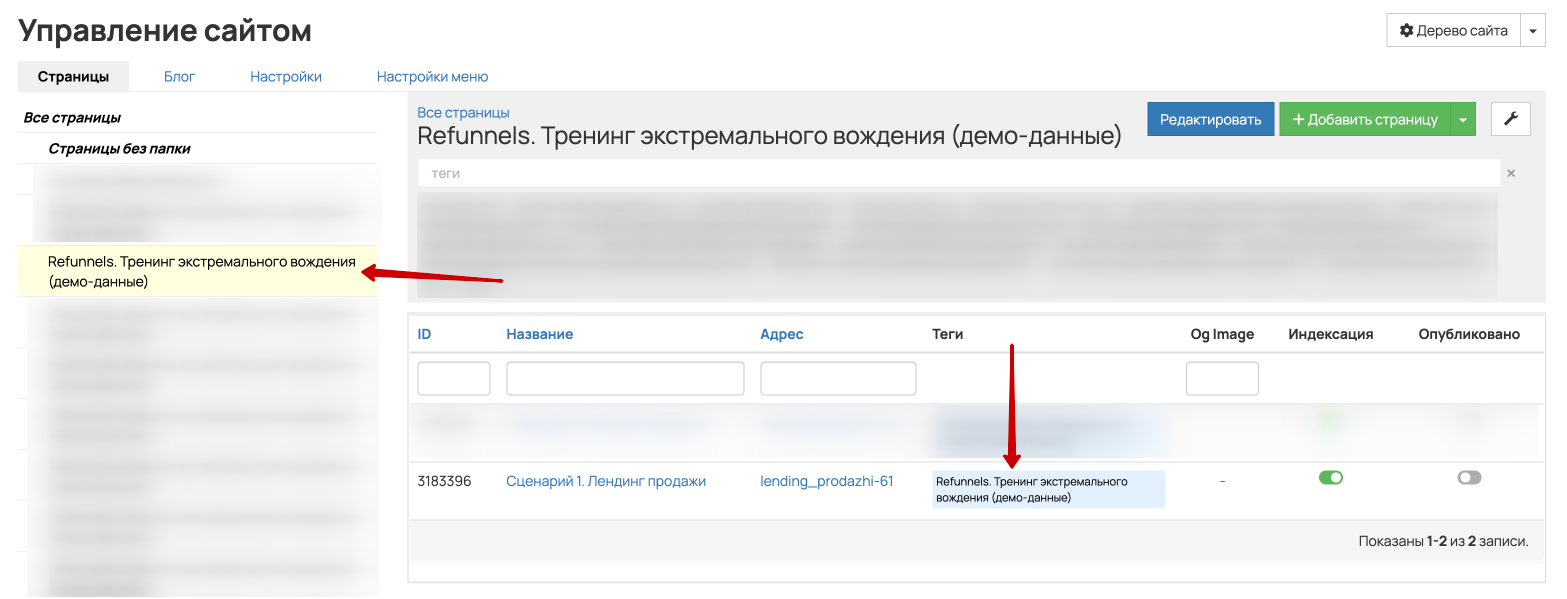Screen dimensions: 1567x599
Task: Click the Добавить страницу button
Action: coord(1365,119)
